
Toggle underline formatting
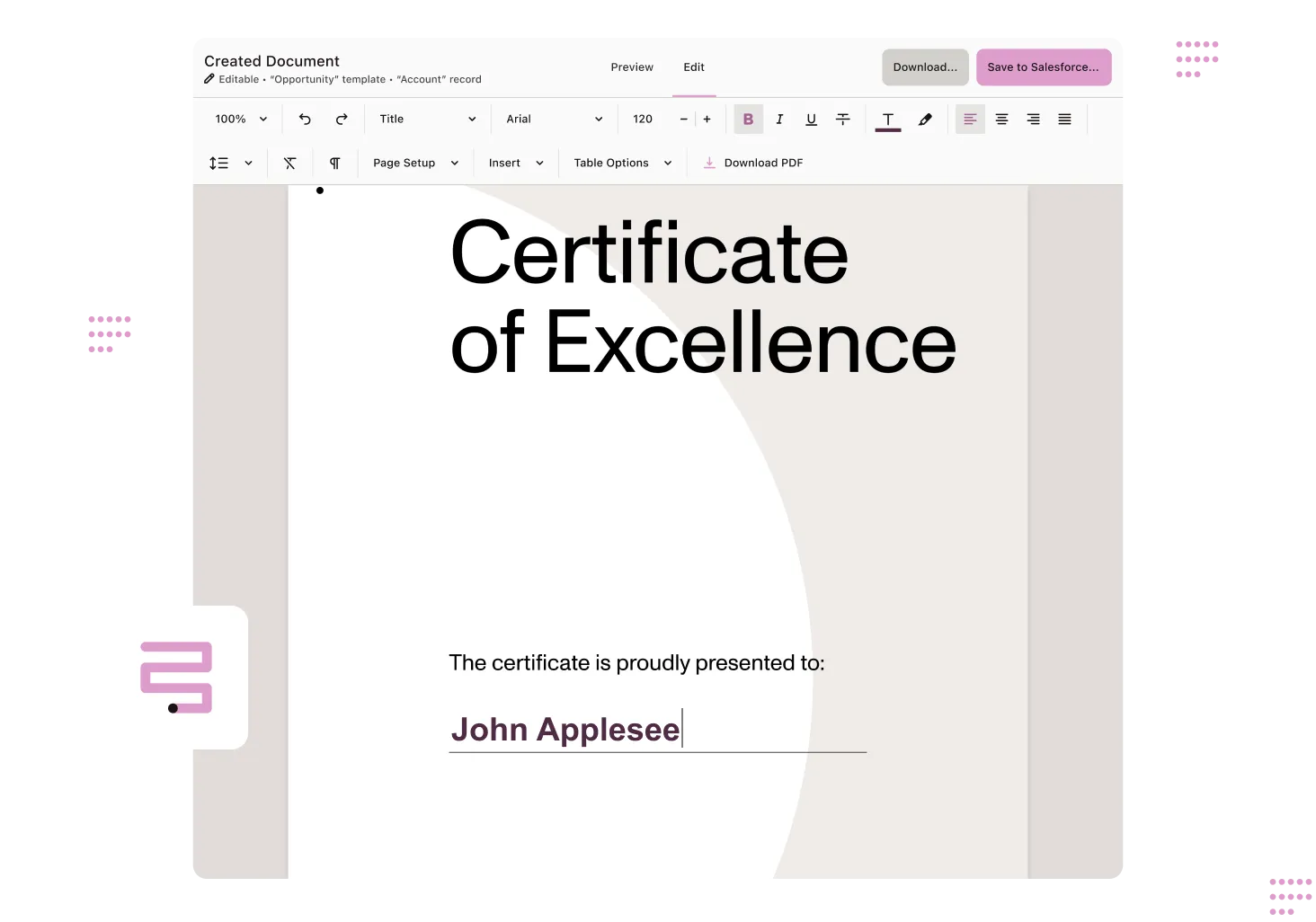pyautogui.click(x=811, y=120)
